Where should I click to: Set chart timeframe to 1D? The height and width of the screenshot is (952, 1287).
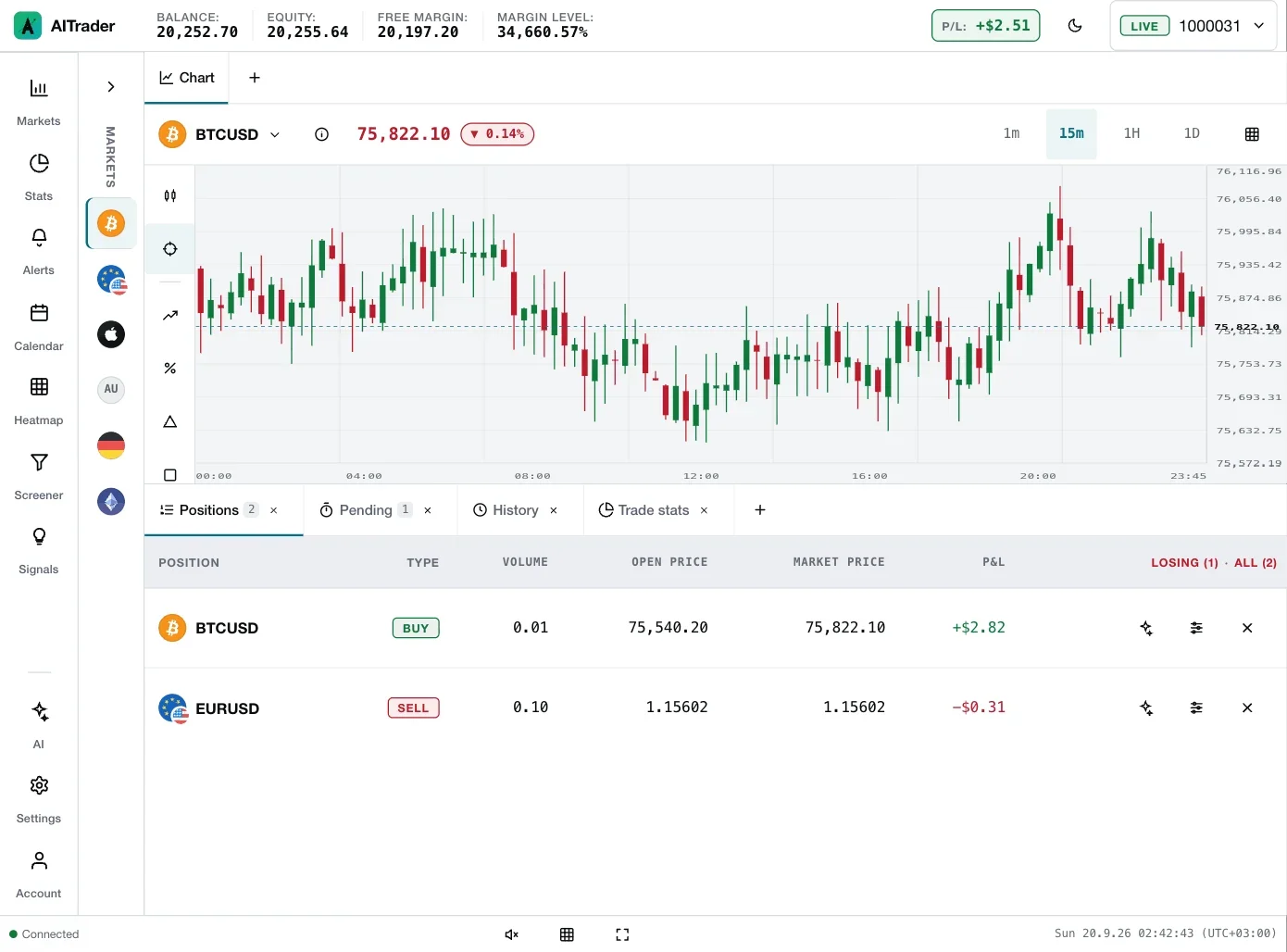click(x=1192, y=134)
